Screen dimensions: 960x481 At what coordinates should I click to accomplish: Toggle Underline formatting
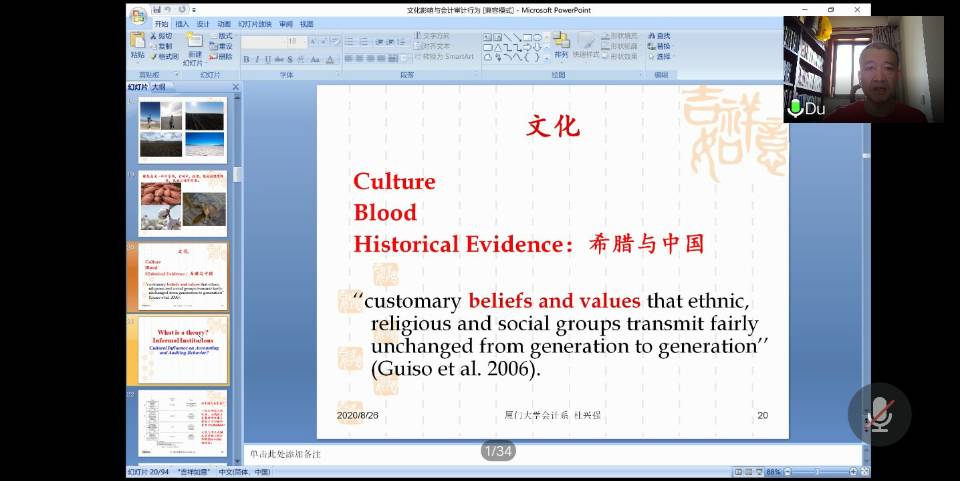pos(267,59)
